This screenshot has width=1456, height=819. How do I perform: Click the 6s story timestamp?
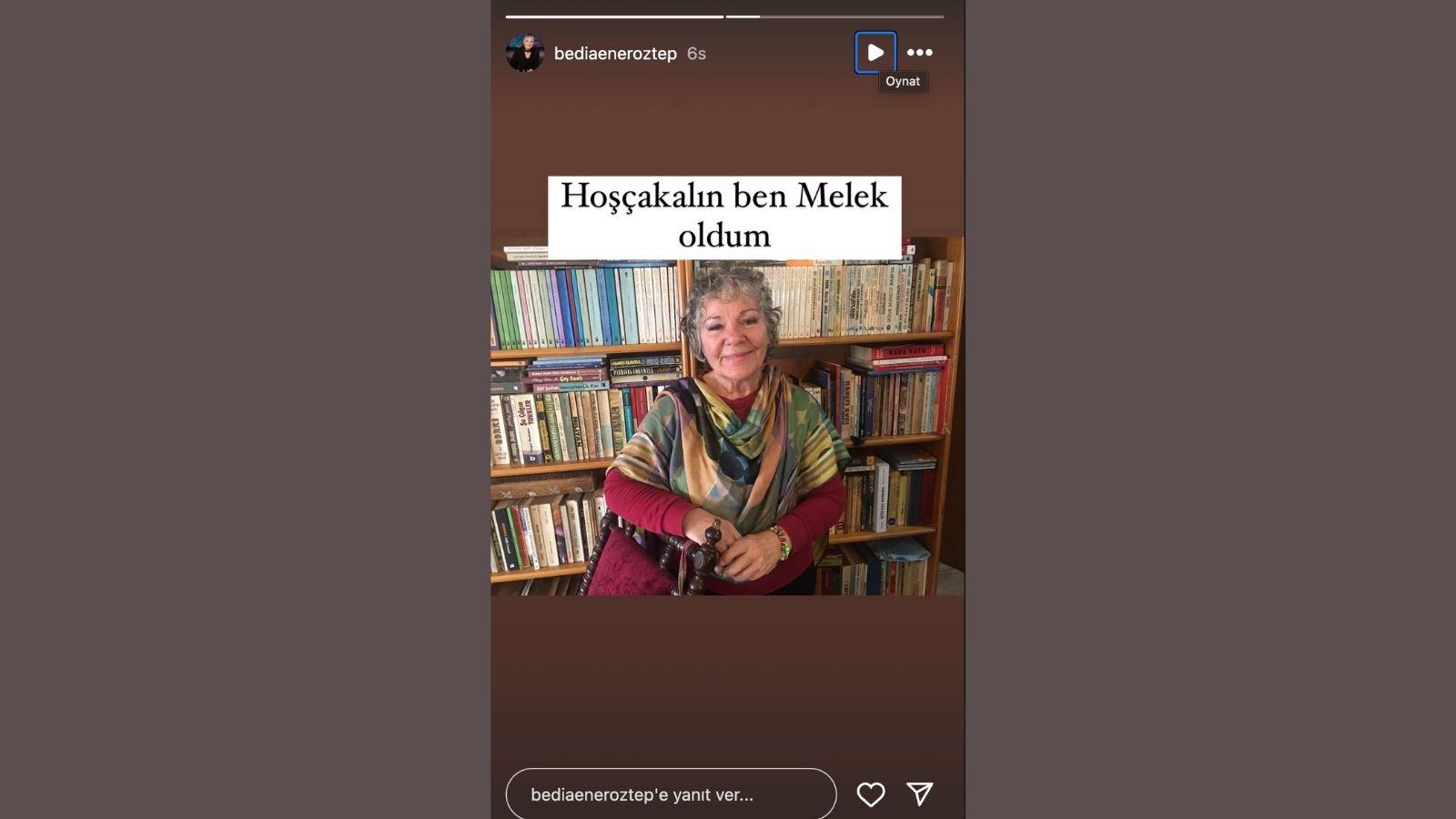click(x=696, y=54)
